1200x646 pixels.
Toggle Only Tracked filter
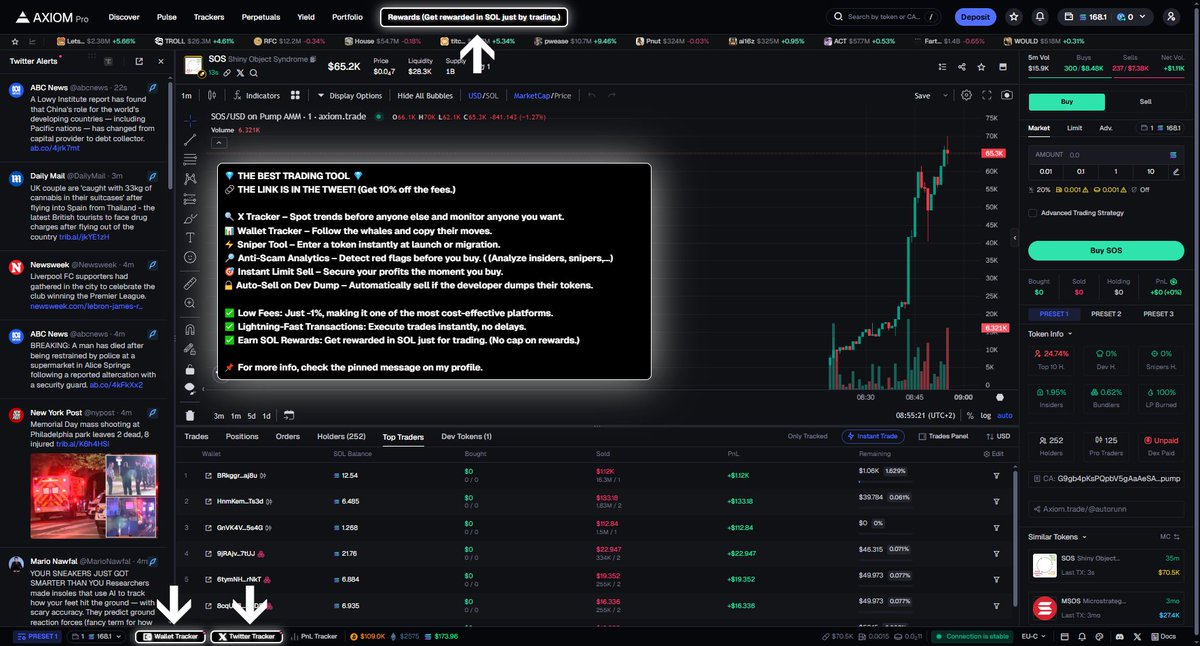point(807,436)
